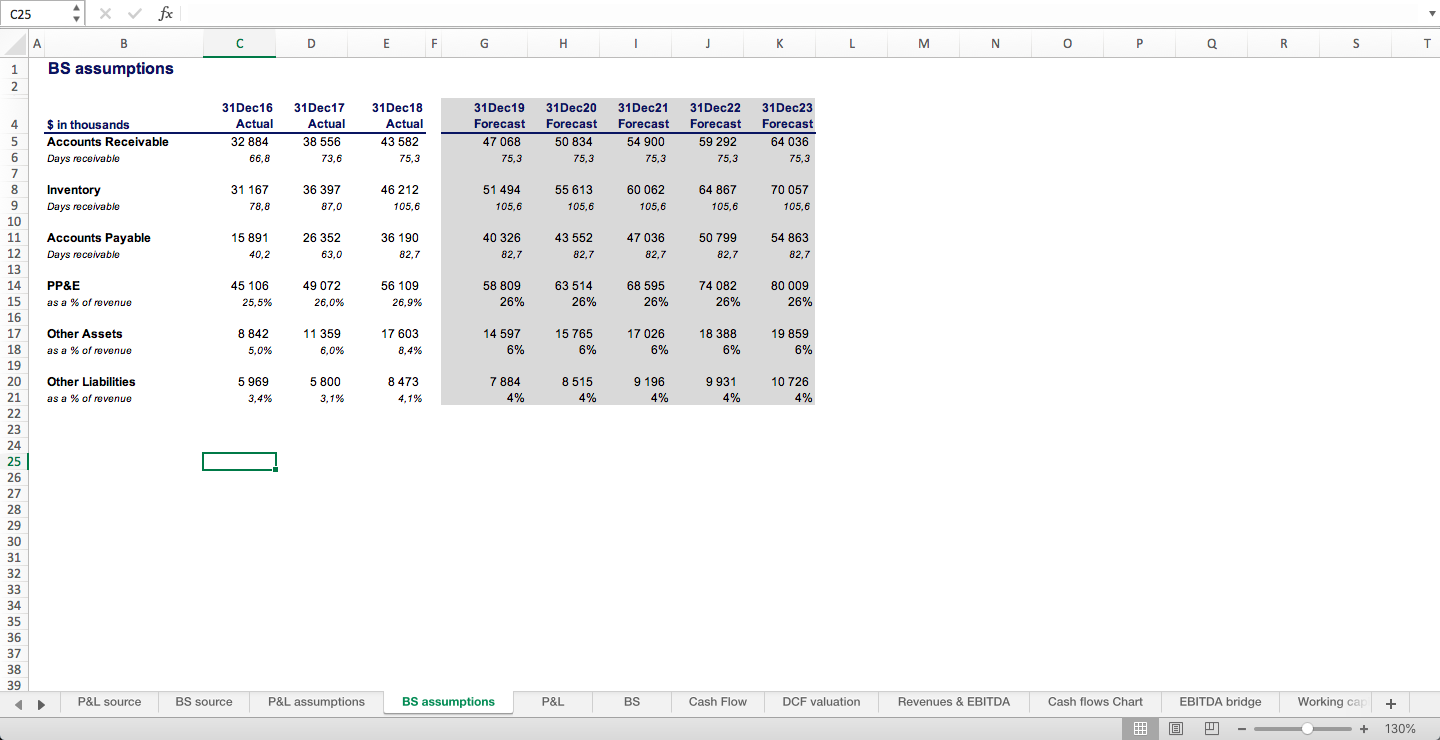
Task: Go to the Revenues & EBITDA tab
Action: [x=954, y=702]
